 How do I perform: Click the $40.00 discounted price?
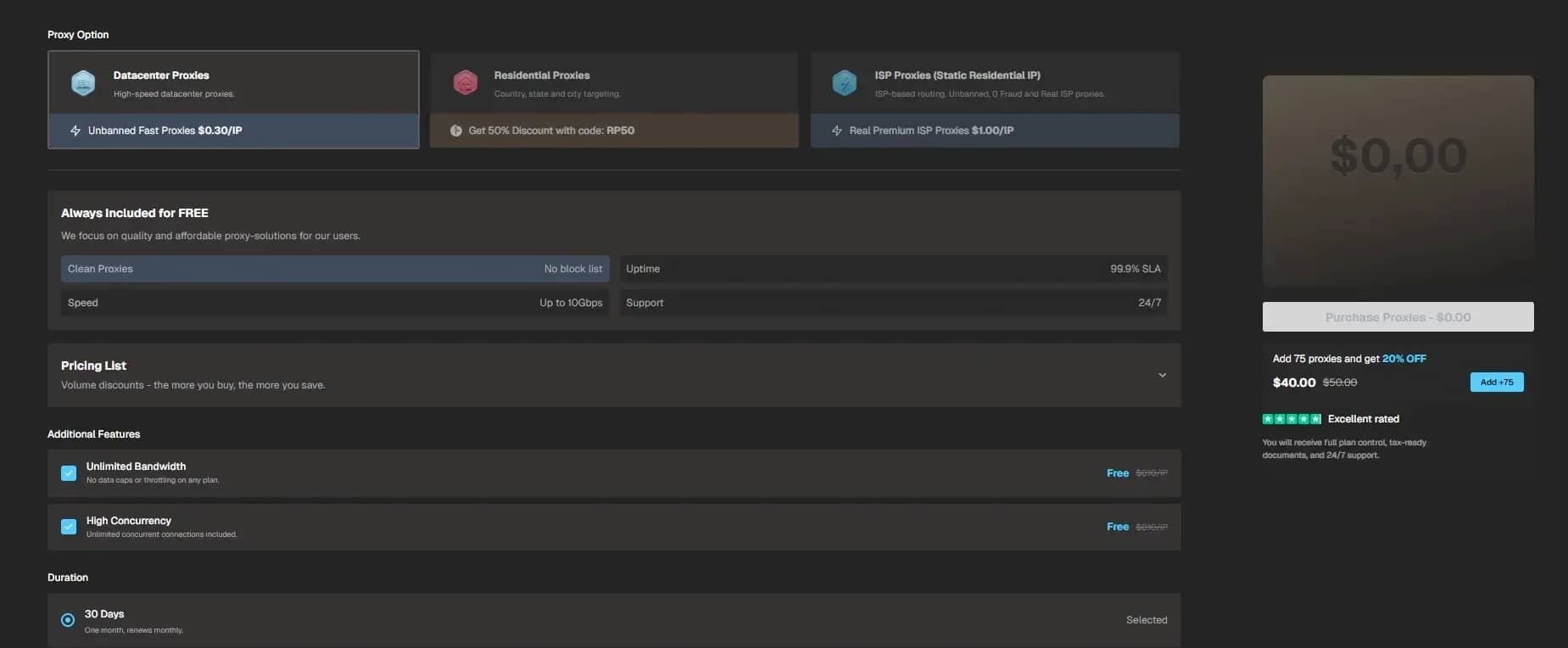point(1294,383)
